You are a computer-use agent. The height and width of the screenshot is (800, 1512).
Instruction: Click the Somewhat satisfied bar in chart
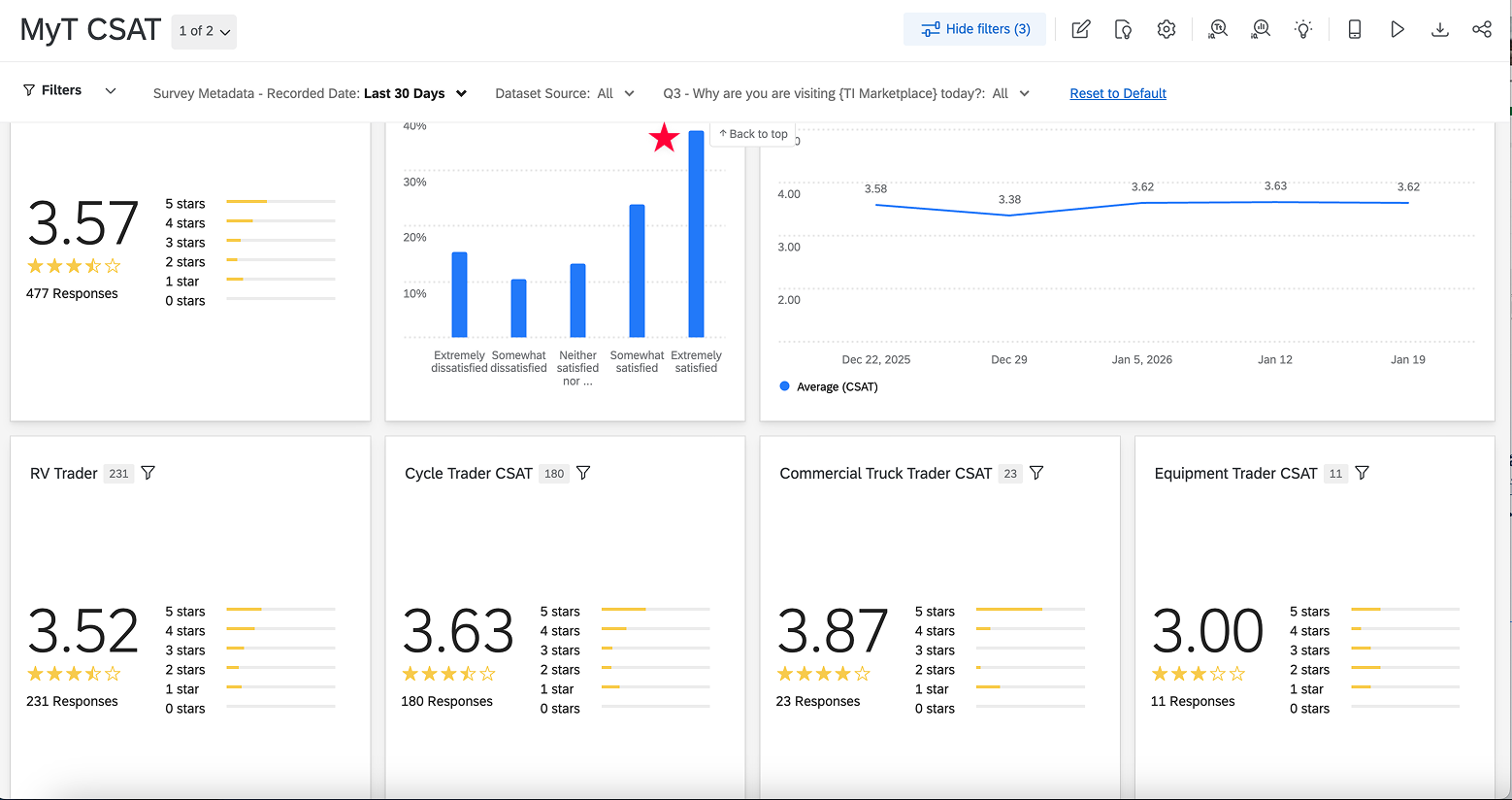pos(637,271)
